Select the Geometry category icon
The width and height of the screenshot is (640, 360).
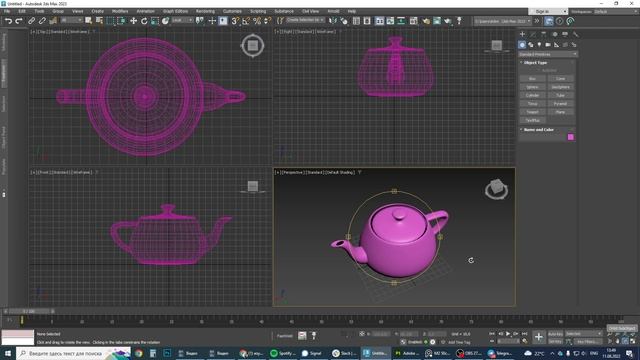pos(522,45)
